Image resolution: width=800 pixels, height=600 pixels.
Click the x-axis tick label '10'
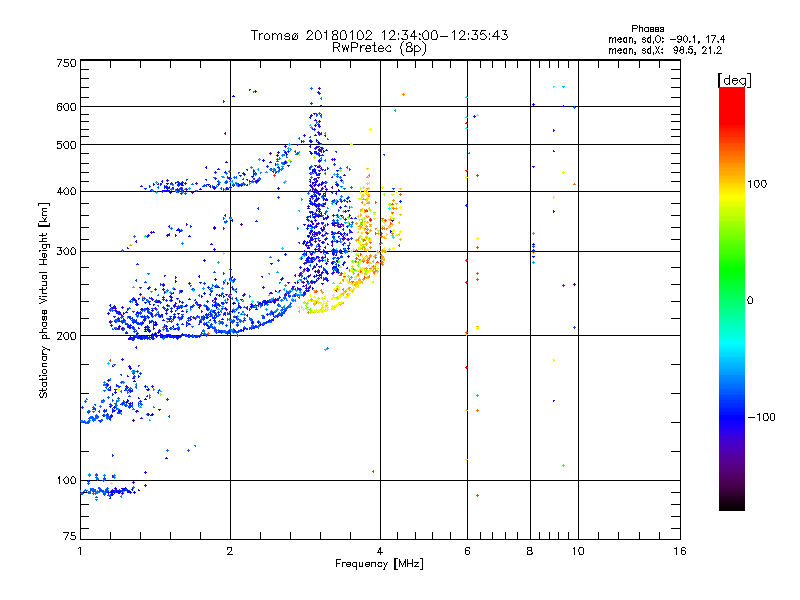click(x=578, y=551)
